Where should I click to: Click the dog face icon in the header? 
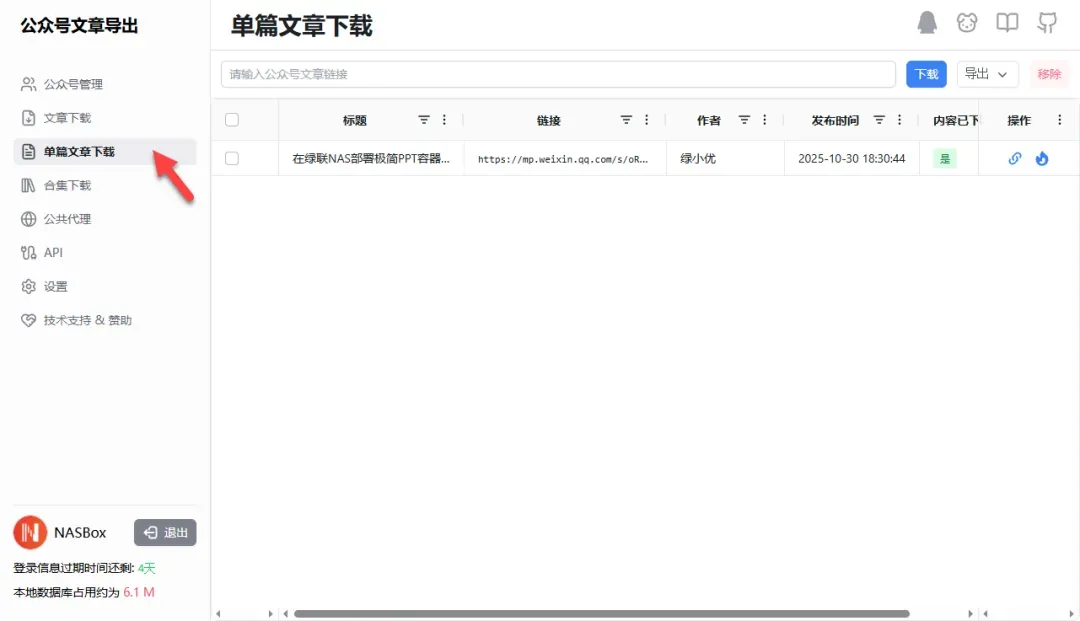click(967, 22)
